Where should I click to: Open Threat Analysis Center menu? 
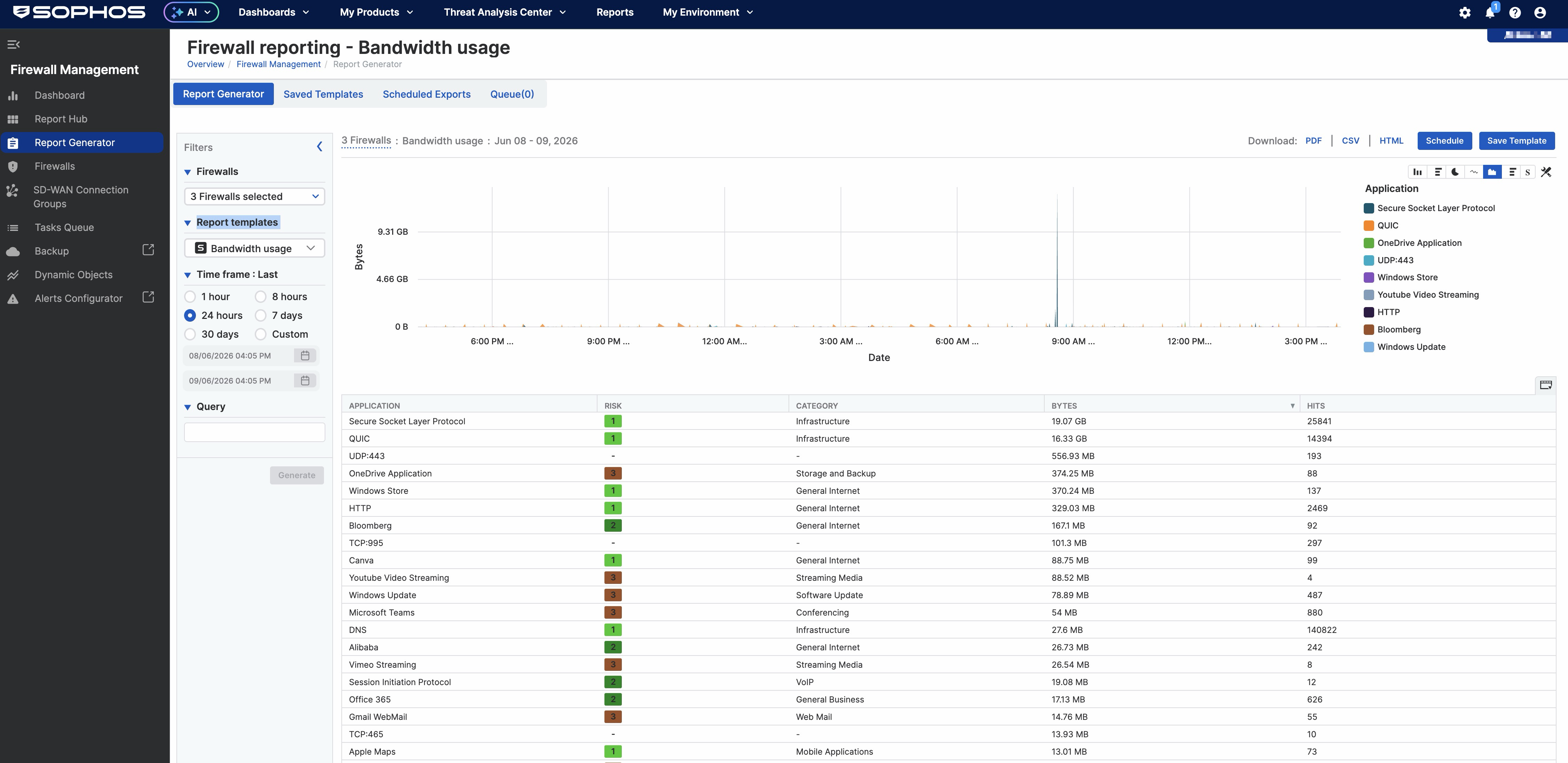point(505,12)
